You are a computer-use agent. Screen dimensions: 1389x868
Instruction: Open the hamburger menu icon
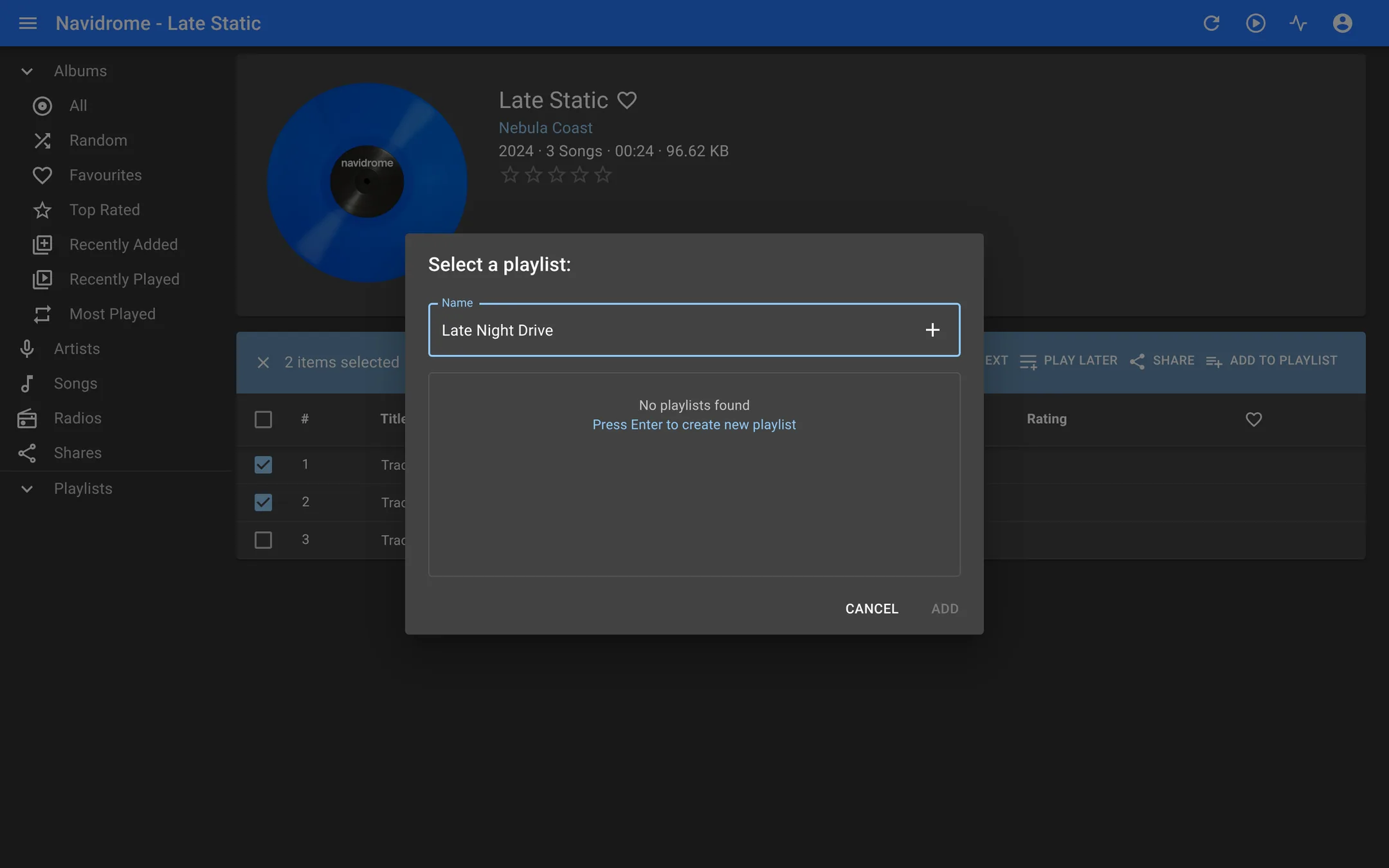28,23
